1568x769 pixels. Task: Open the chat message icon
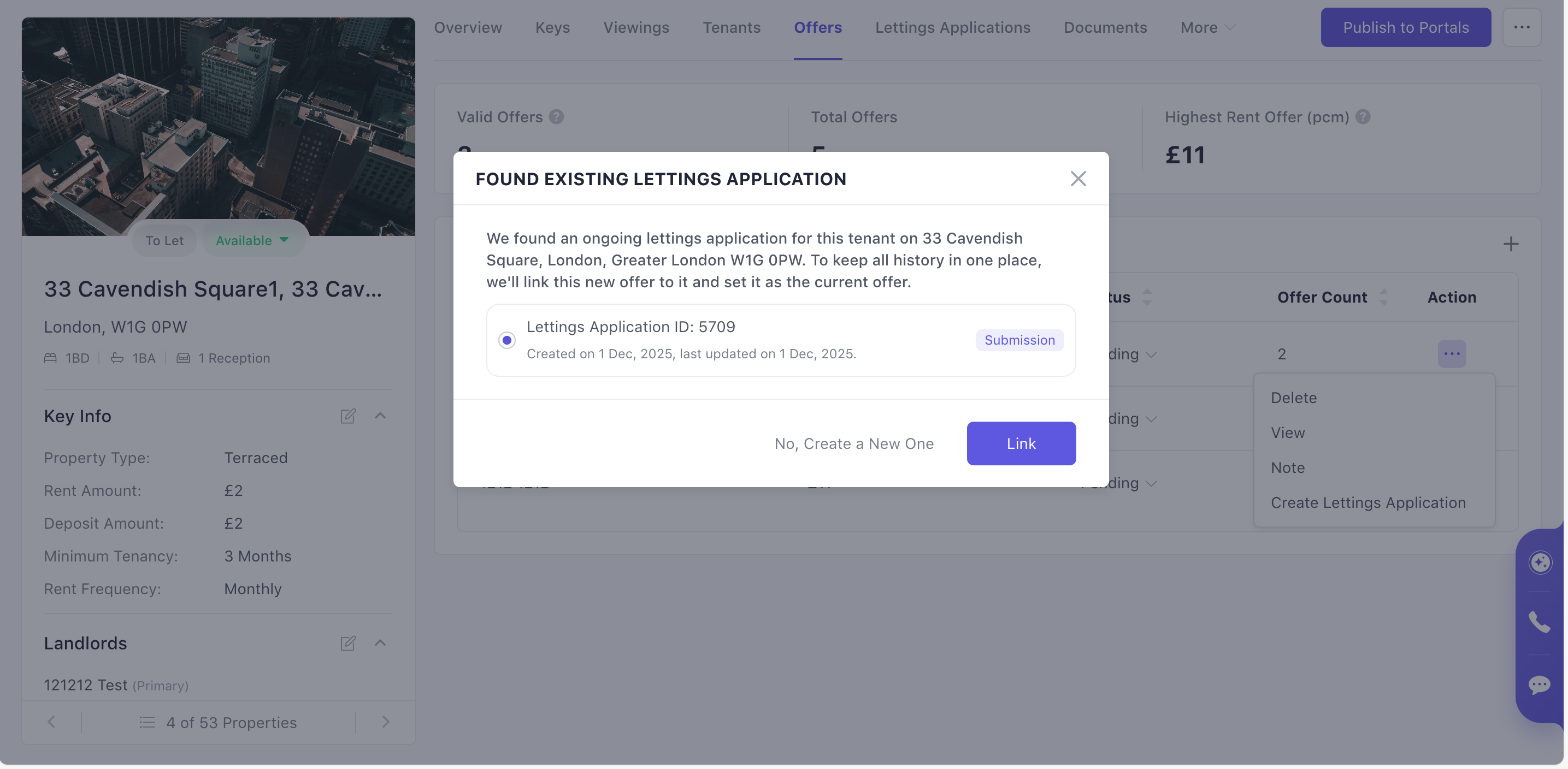tap(1540, 684)
